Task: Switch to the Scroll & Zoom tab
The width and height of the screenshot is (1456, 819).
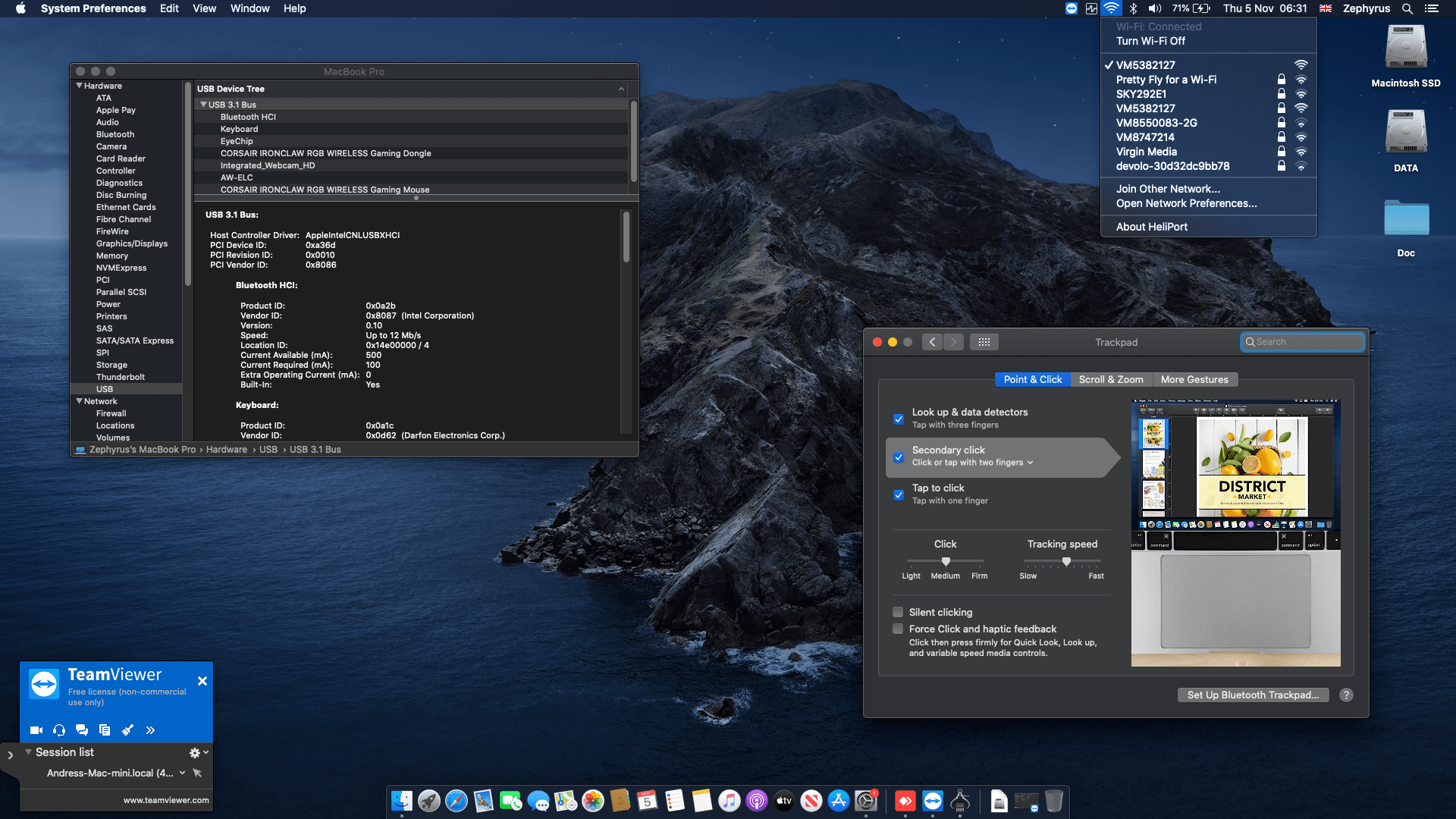Action: coord(1111,379)
